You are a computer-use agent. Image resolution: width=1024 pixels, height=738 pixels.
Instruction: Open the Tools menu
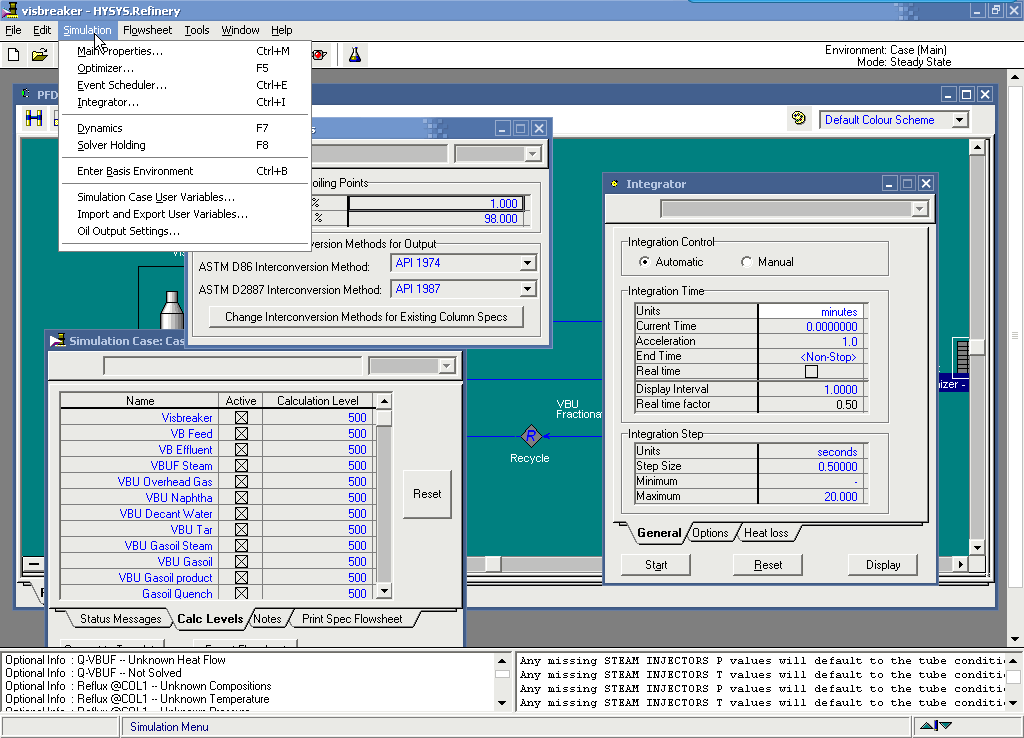click(x=197, y=30)
